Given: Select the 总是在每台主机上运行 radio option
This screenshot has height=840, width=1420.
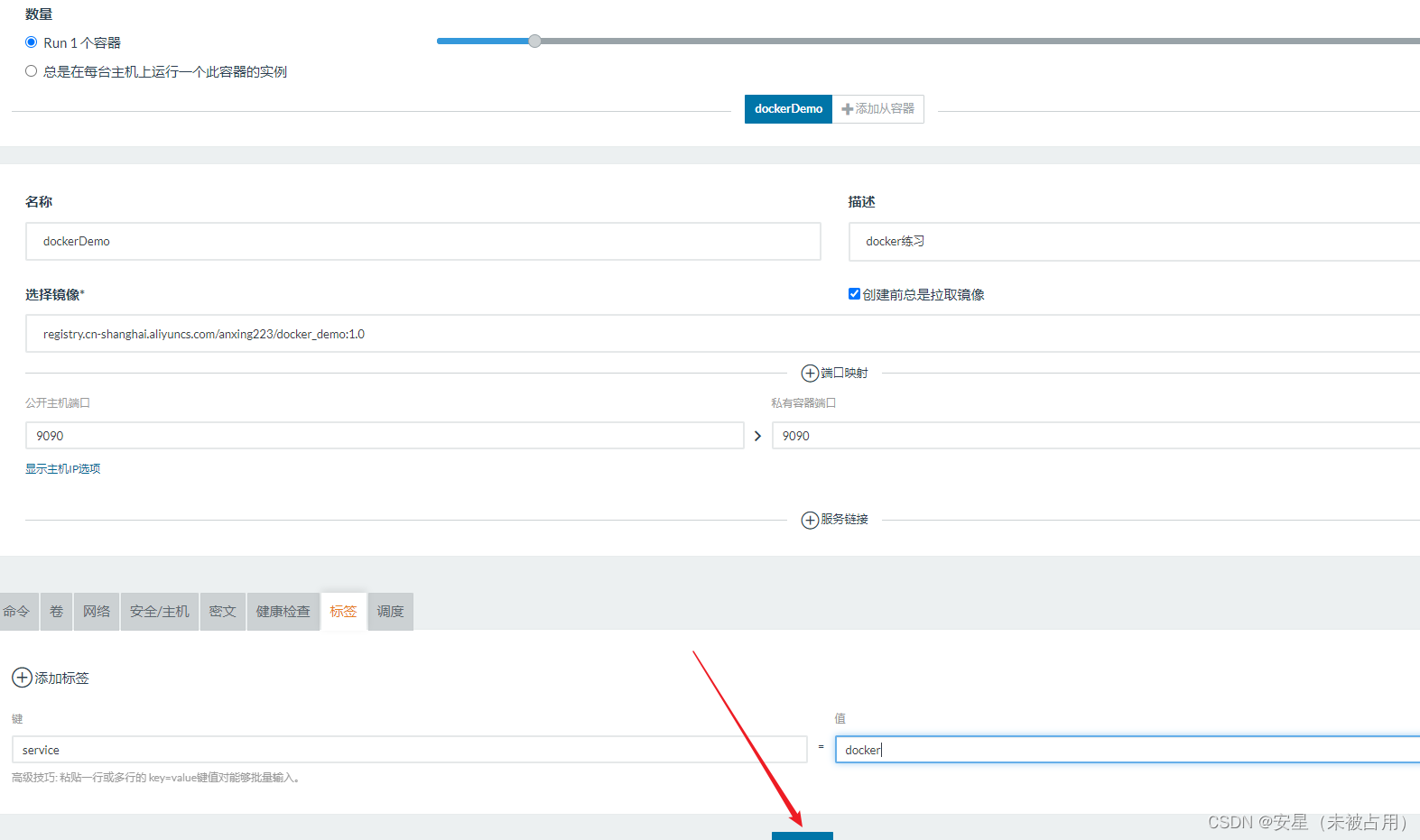Looking at the screenshot, I should click(x=32, y=71).
